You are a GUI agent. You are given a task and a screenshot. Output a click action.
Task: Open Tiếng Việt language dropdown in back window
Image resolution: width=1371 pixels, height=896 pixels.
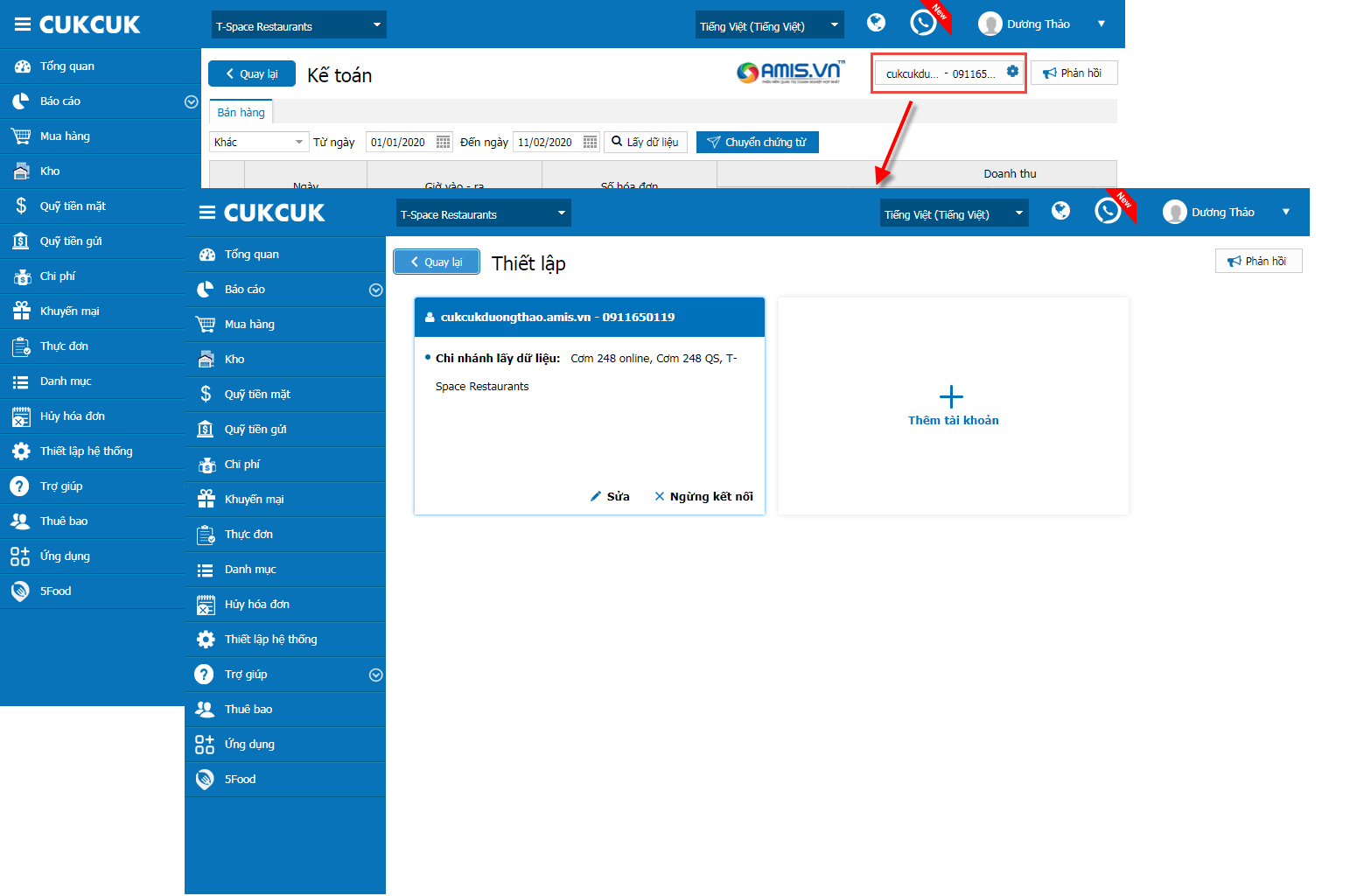point(770,25)
